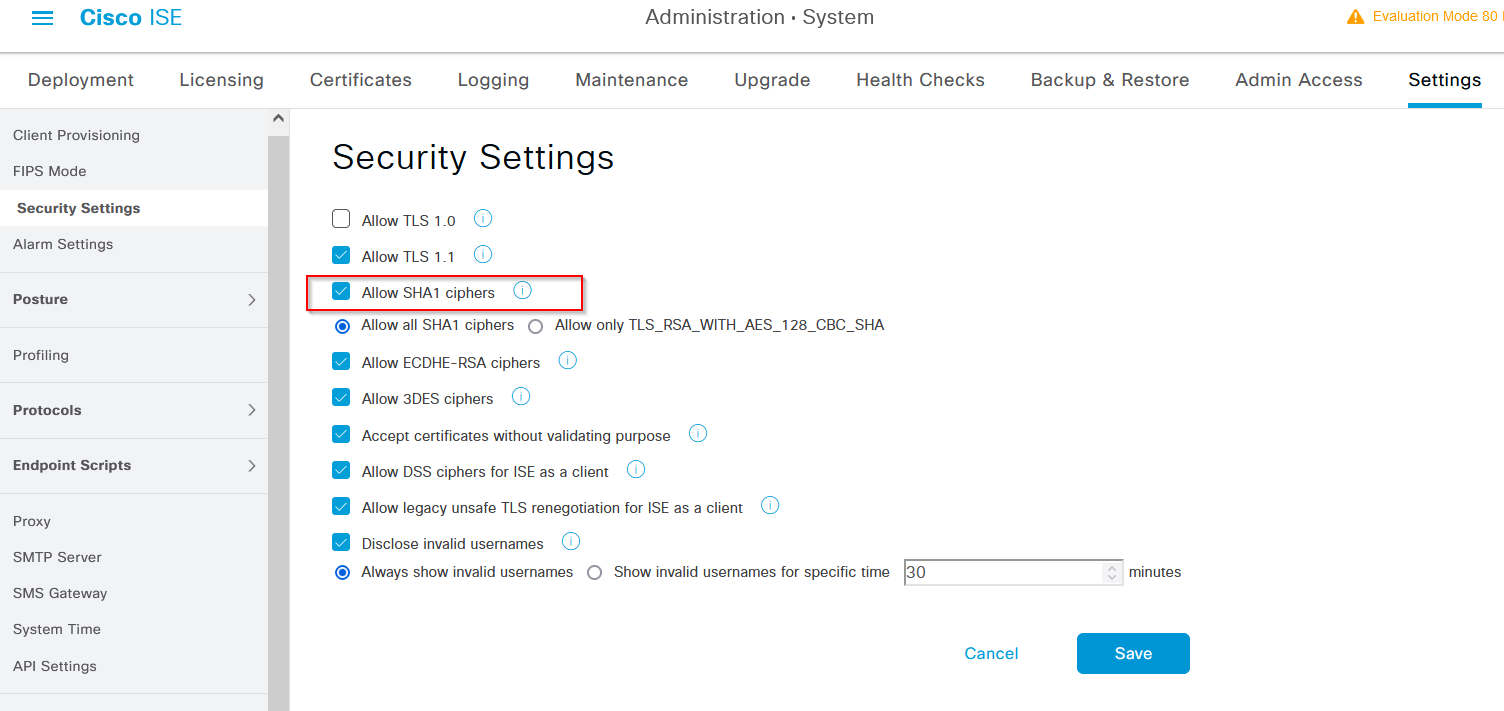
Task: Click the Cisco ISE logo
Action: click(131, 18)
